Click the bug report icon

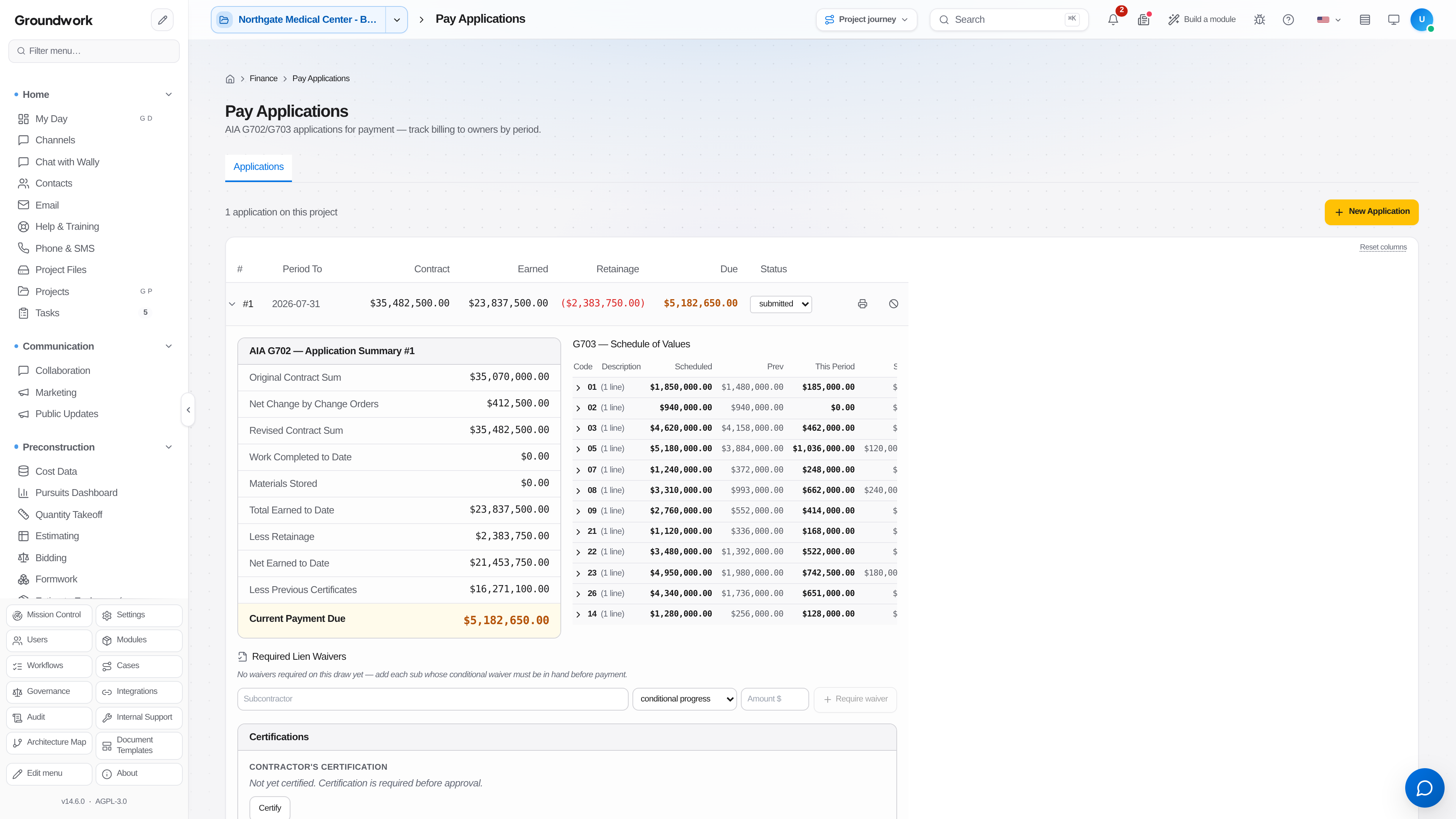pyautogui.click(x=1259, y=20)
